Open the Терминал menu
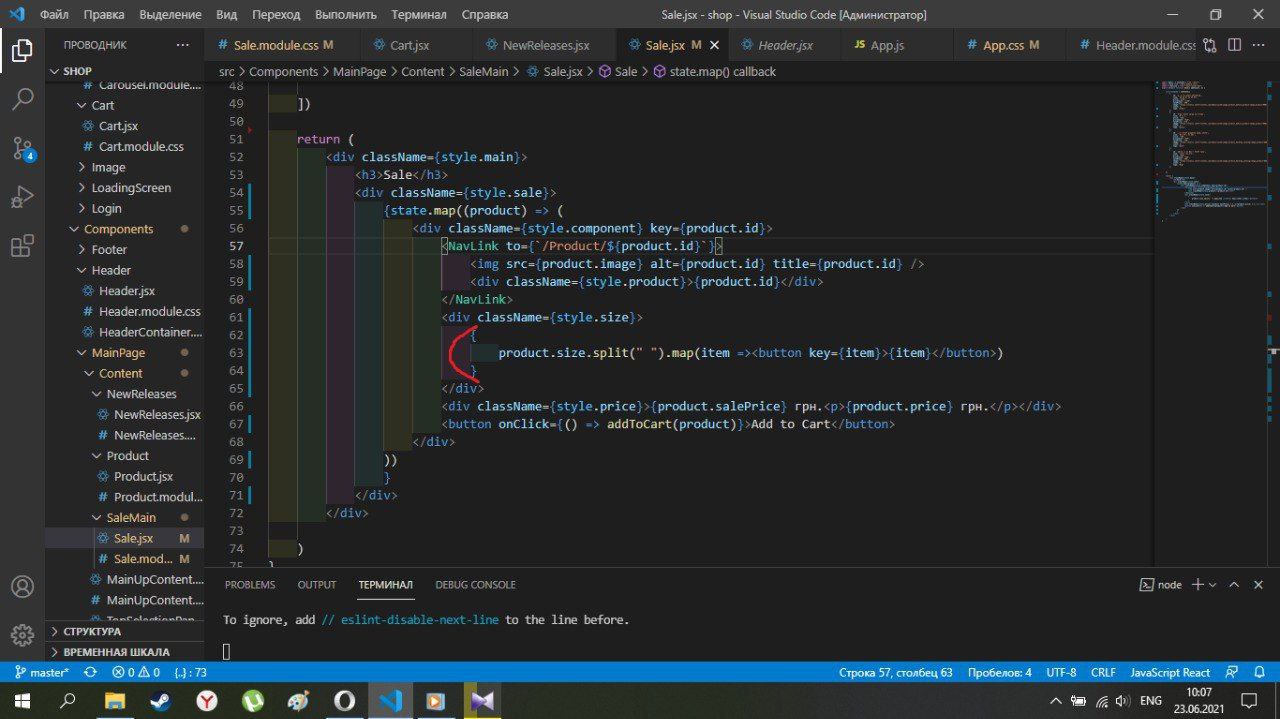Viewport: 1280px width, 719px height. point(419,15)
